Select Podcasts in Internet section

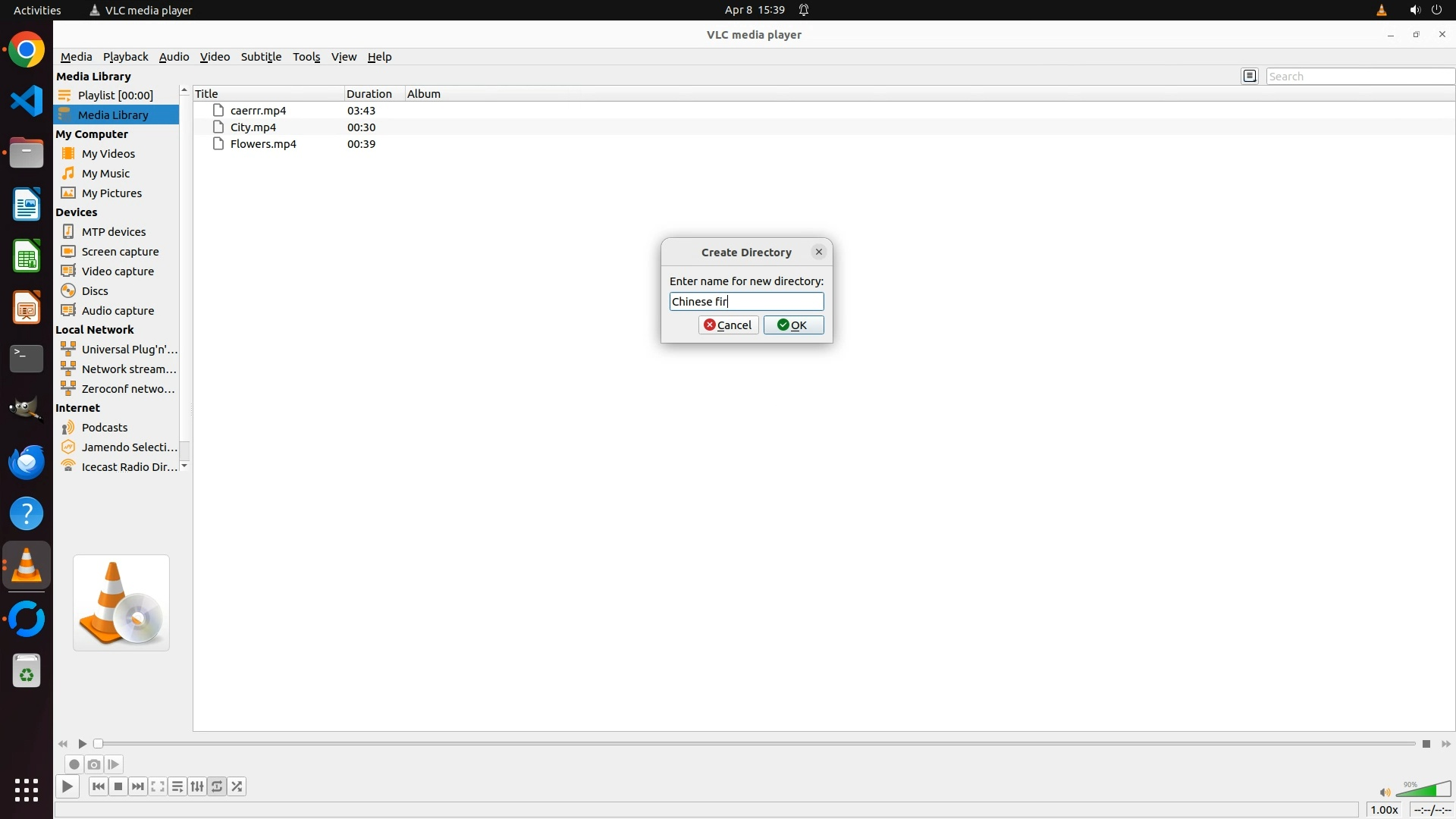105,428
